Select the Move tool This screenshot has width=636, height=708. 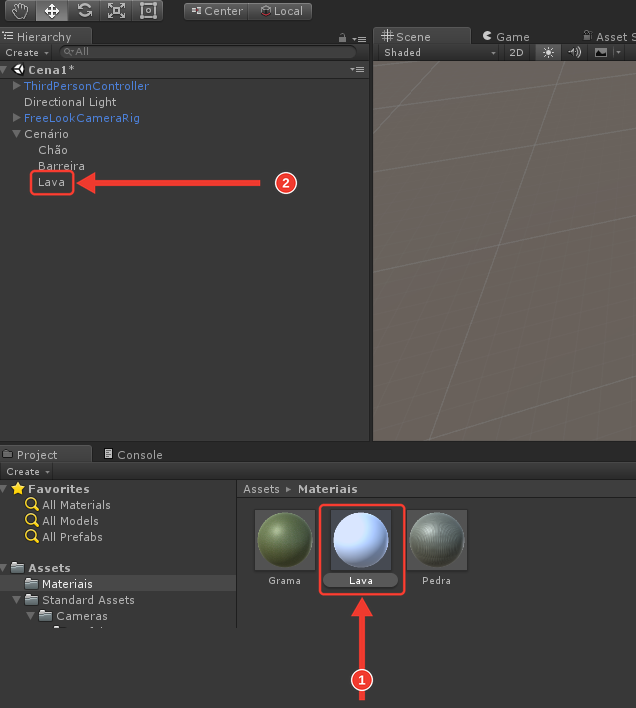pos(52,11)
